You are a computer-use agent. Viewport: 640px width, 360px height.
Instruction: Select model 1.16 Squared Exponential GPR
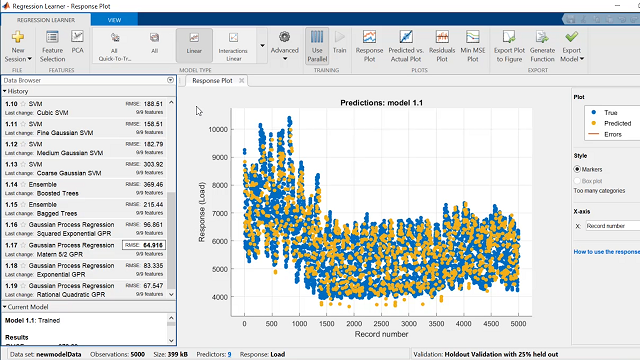pos(84,229)
